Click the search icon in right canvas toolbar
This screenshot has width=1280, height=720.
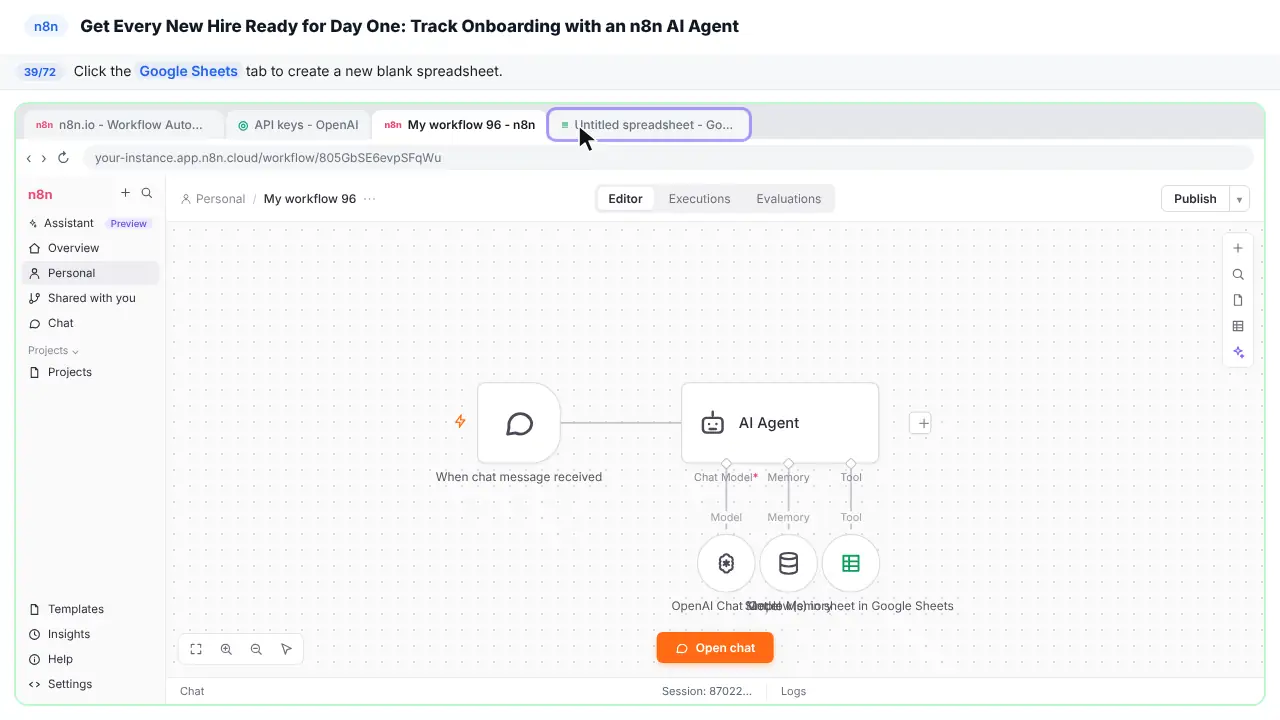click(x=1238, y=274)
